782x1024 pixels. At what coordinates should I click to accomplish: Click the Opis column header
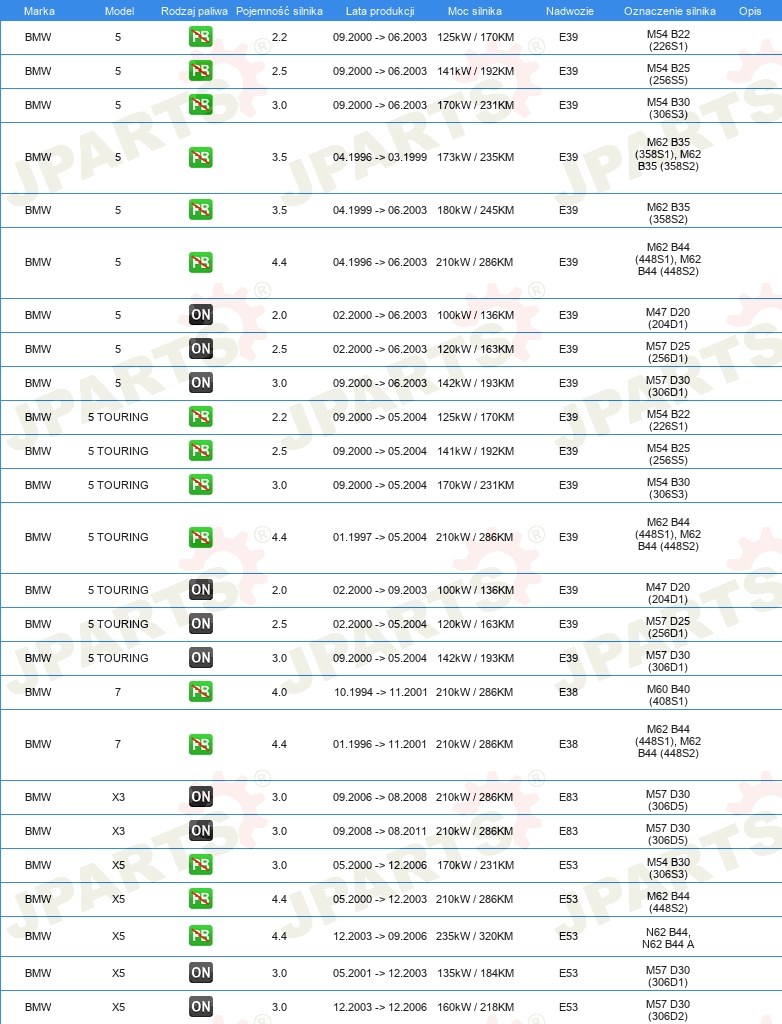click(x=750, y=11)
